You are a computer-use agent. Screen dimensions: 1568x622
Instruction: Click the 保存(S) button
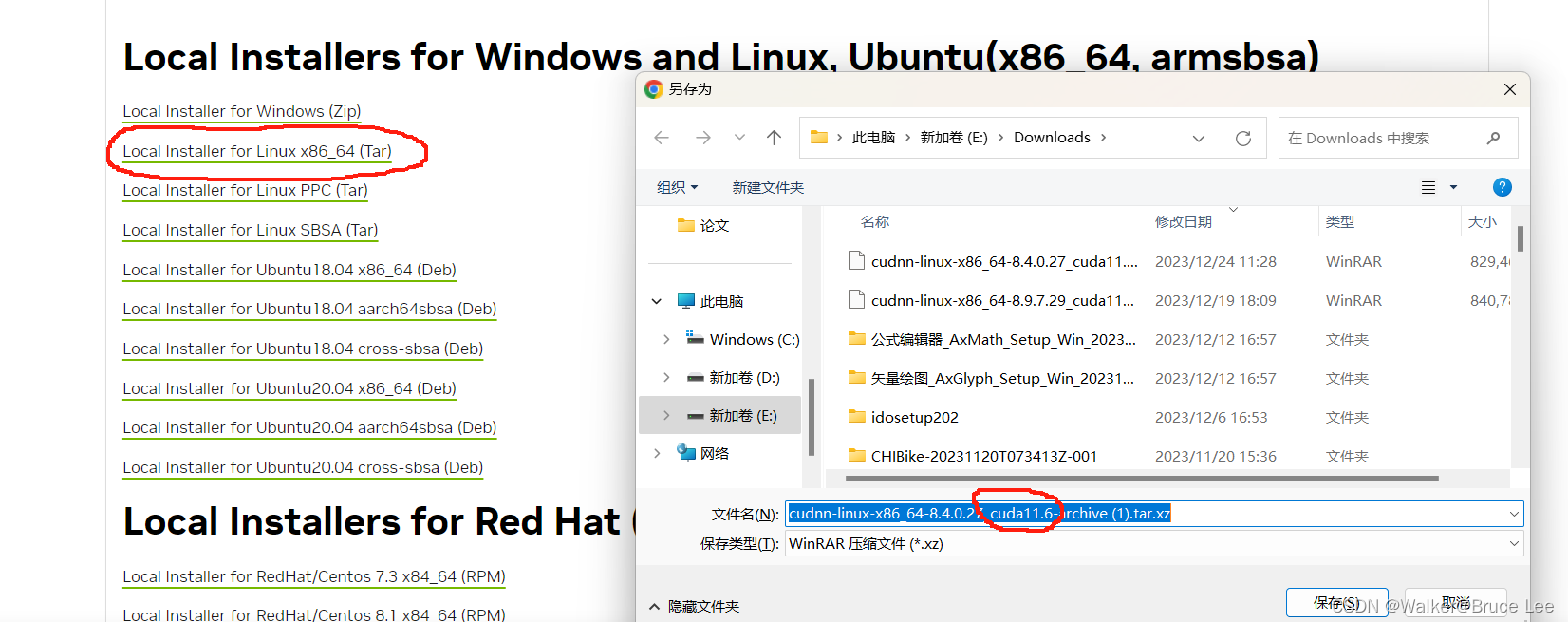click(x=1336, y=602)
